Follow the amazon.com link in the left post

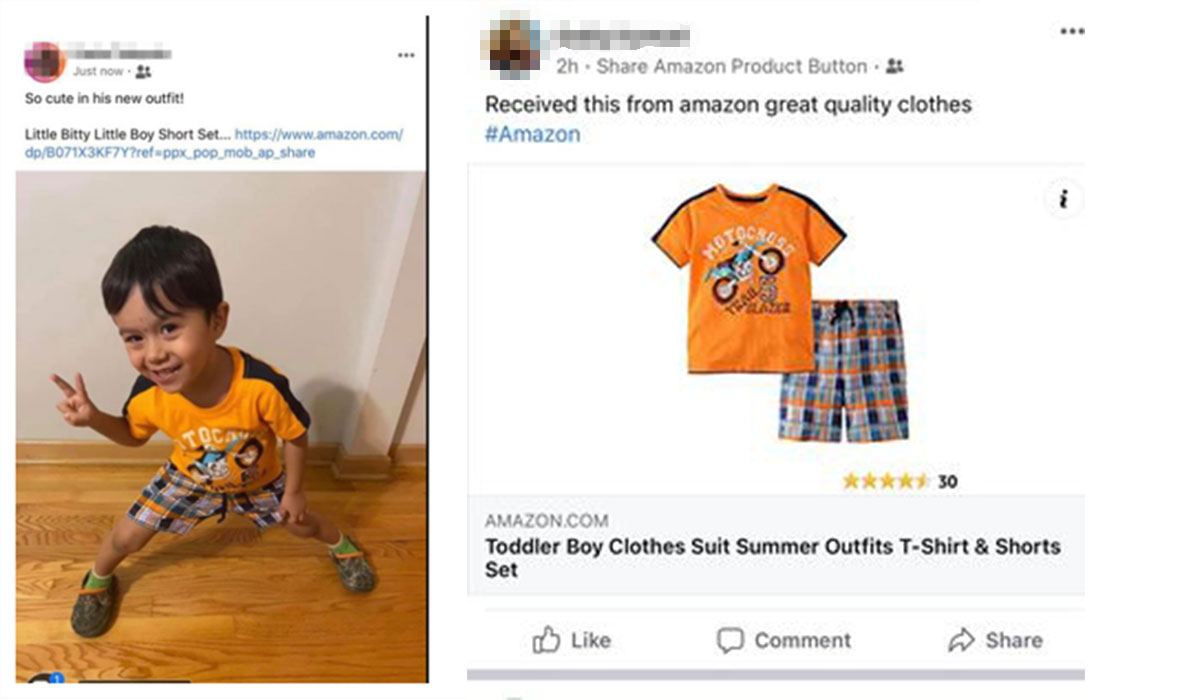coord(318,134)
